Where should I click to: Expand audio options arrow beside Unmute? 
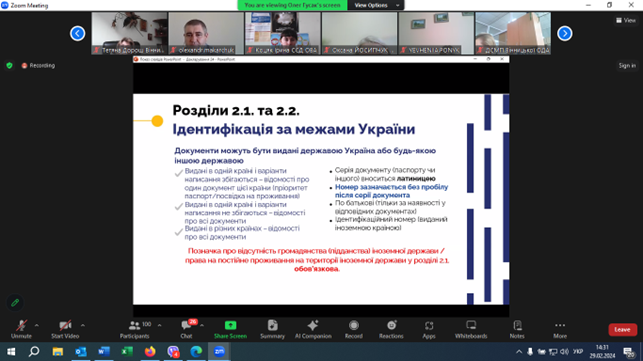(37, 325)
